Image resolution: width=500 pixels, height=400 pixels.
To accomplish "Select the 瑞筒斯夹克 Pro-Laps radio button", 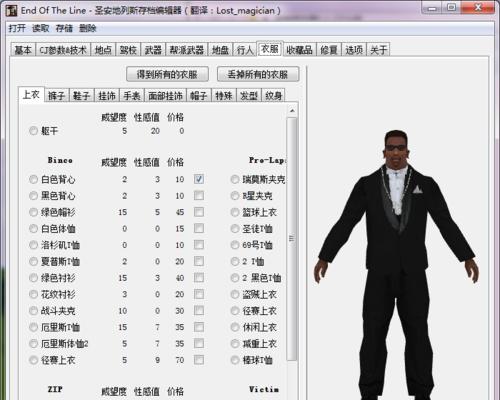I will (x=235, y=179).
